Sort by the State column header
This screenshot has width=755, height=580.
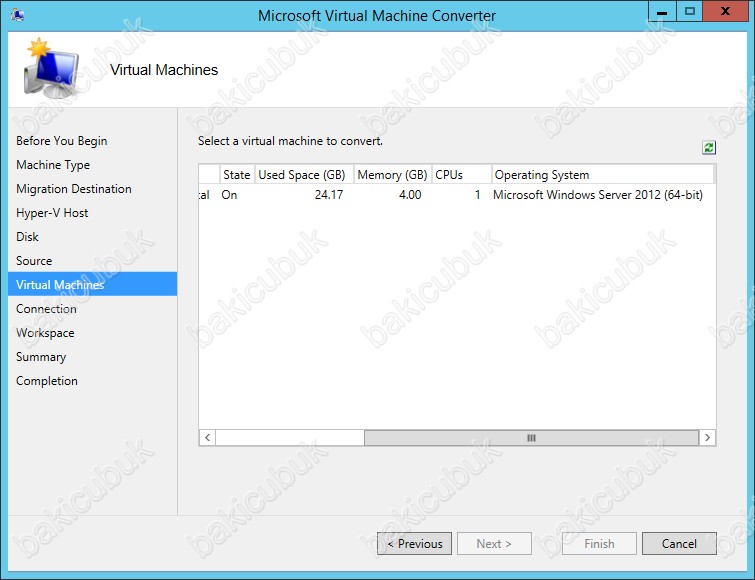[236, 174]
